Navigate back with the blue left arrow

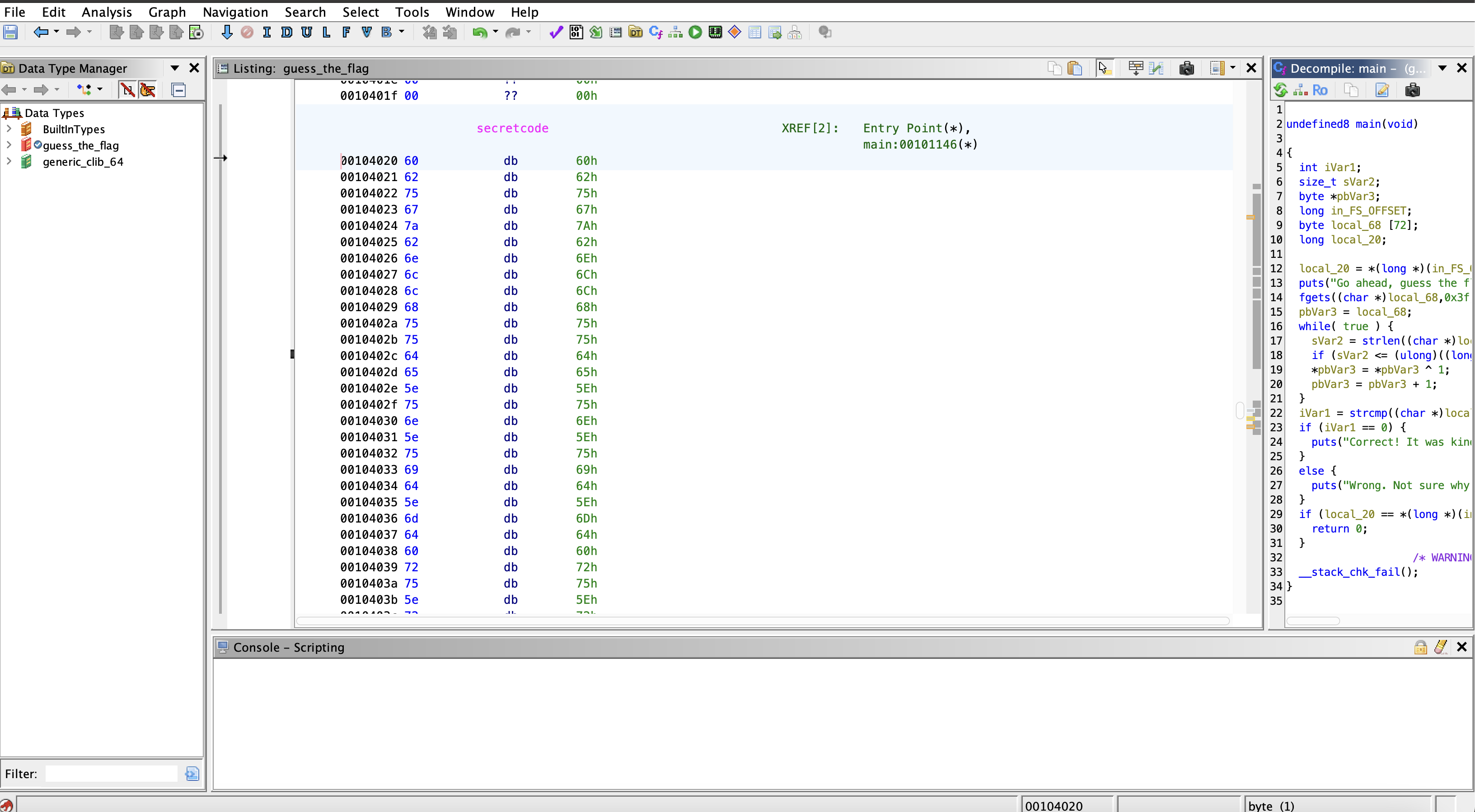tap(40, 32)
